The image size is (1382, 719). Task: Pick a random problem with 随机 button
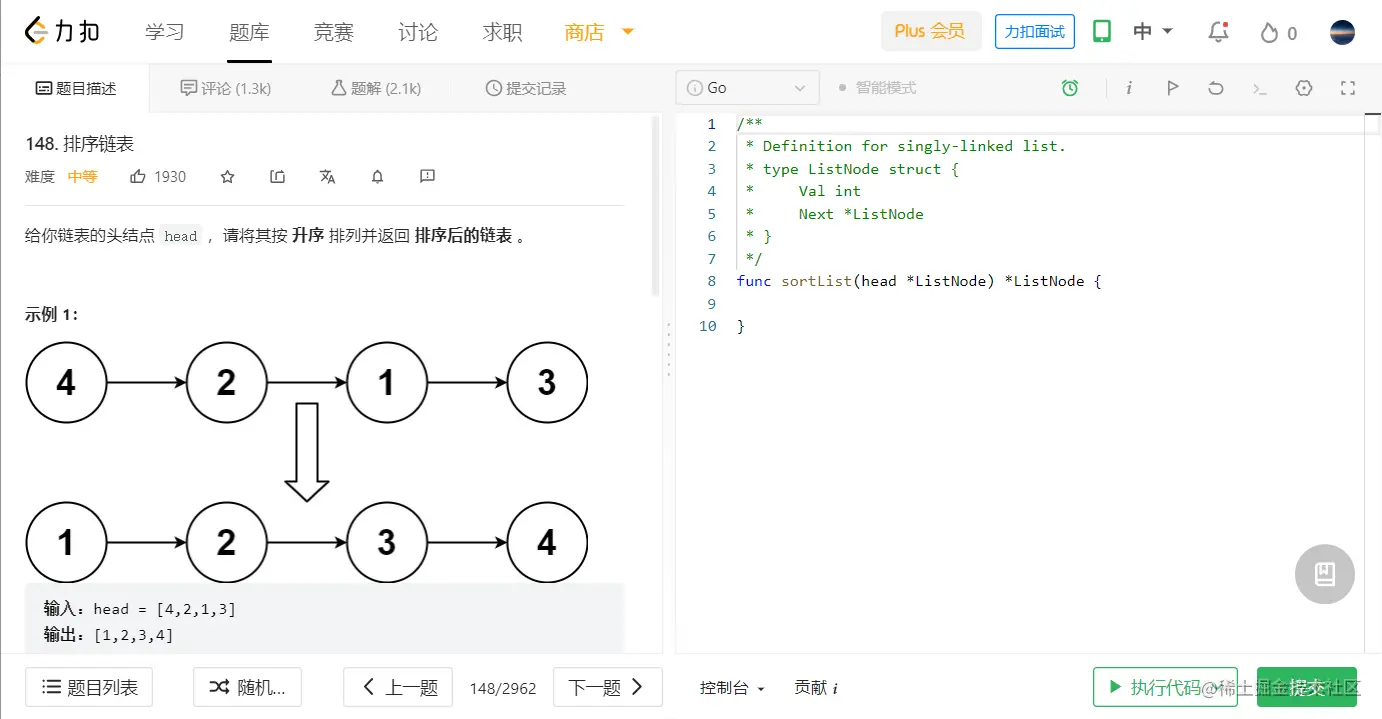[x=247, y=687]
